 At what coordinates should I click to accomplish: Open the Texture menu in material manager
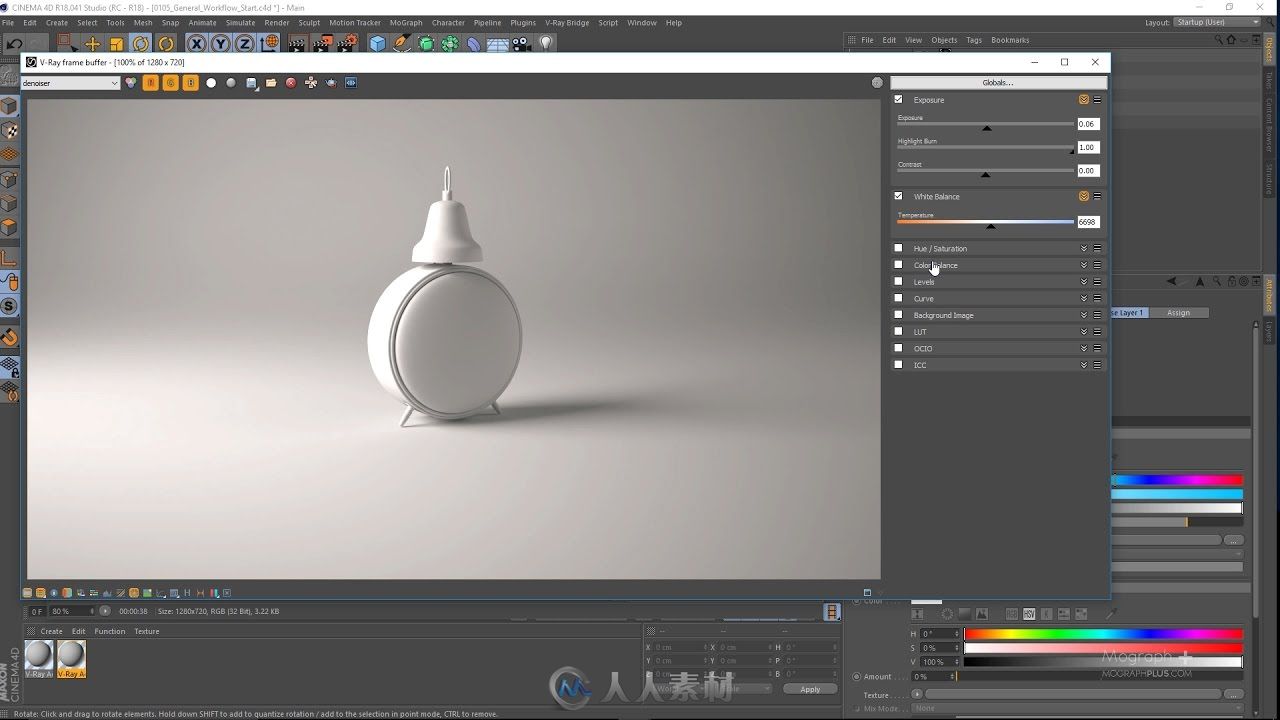tap(147, 631)
